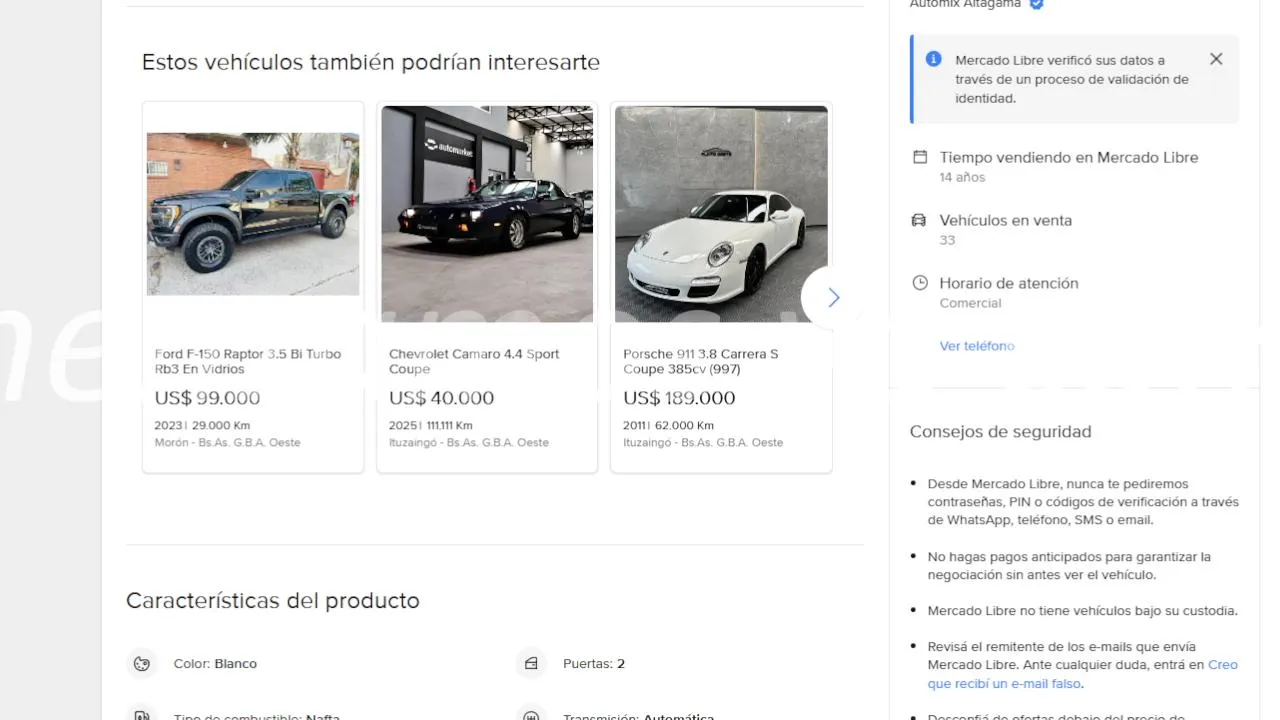Click 'Color: Blanco' attribute
Screen dimensions: 1280x720
point(215,663)
